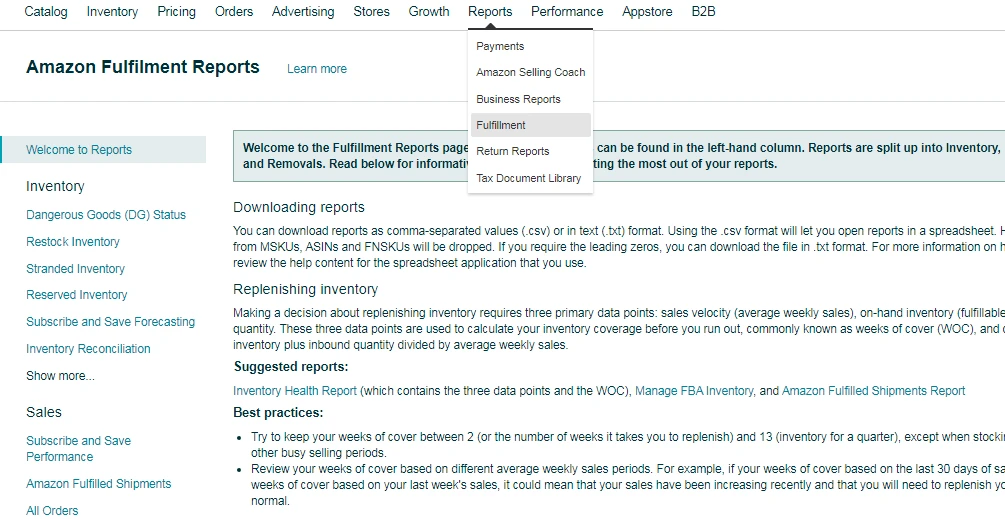Open the Appstore menu
This screenshot has height=519, width=1005.
click(x=647, y=12)
